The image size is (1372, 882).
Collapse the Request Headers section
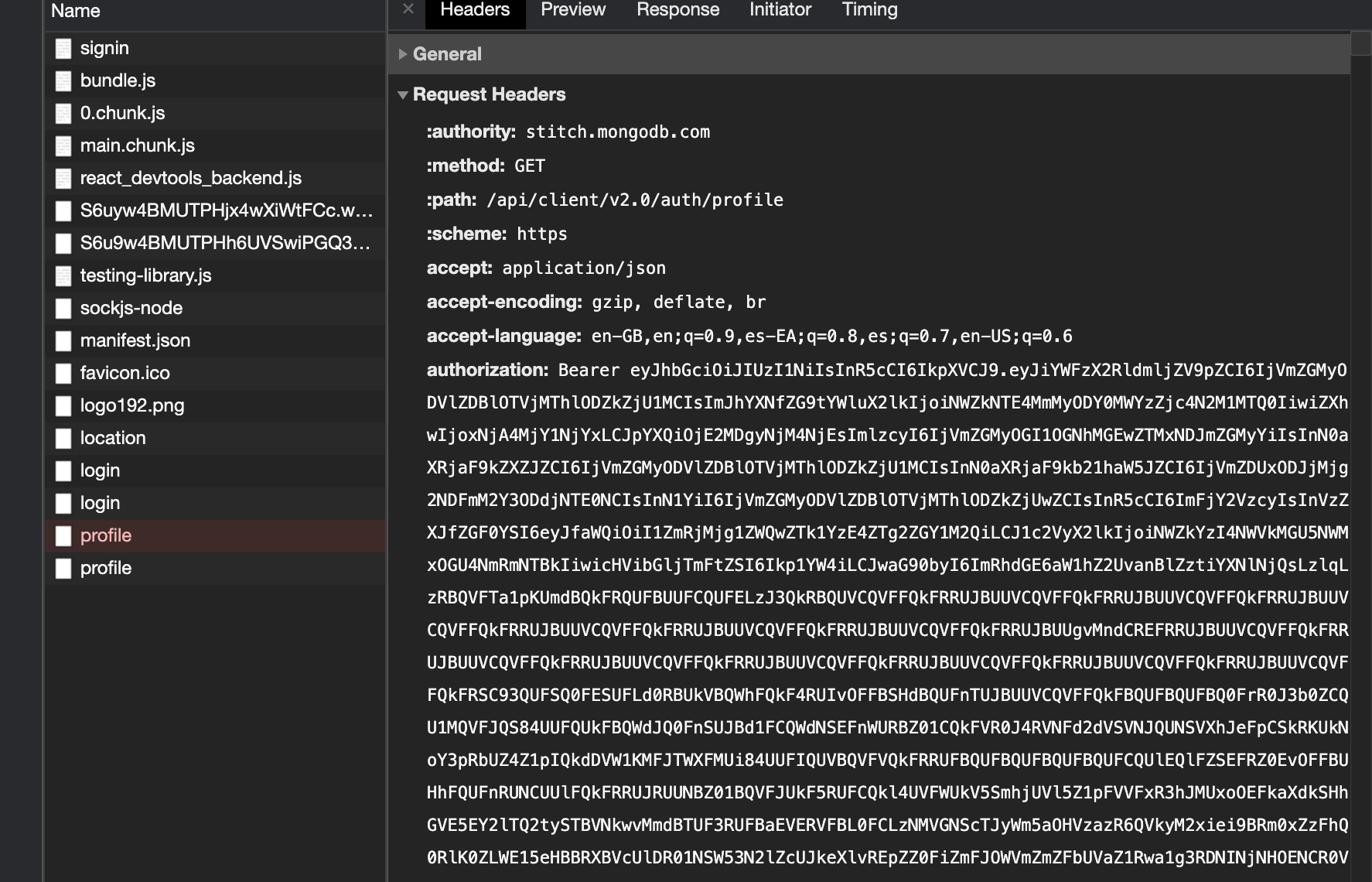tap(404, 94)
